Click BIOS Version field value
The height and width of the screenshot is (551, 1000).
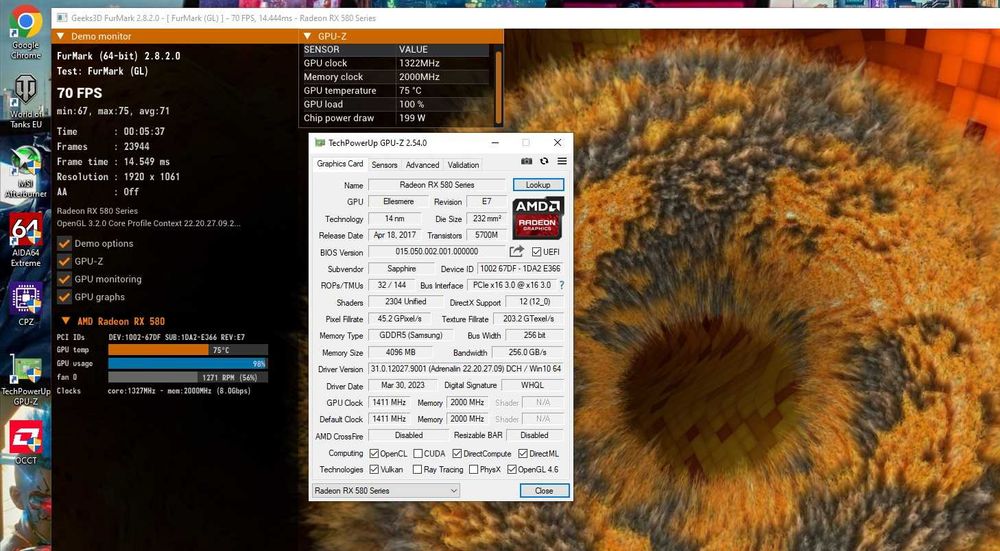(437, 251)
